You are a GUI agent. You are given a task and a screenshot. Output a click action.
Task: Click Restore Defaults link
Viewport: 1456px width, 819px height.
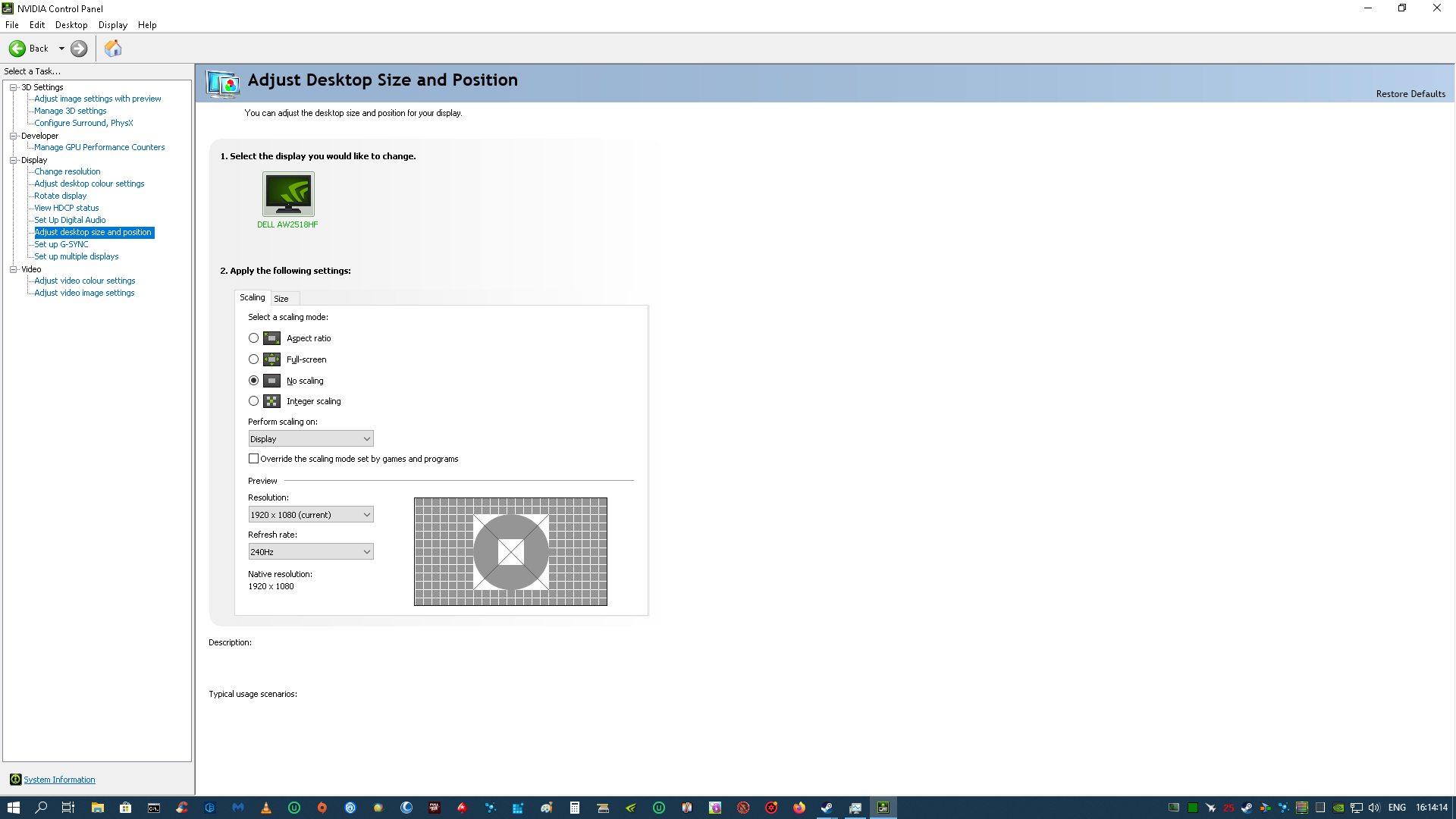pos(1410,94)
